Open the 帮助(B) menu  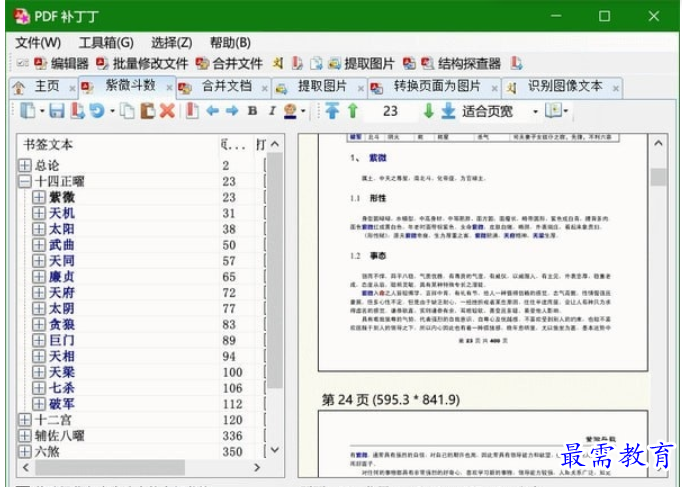pyautogui.click(x=230, y=43)
